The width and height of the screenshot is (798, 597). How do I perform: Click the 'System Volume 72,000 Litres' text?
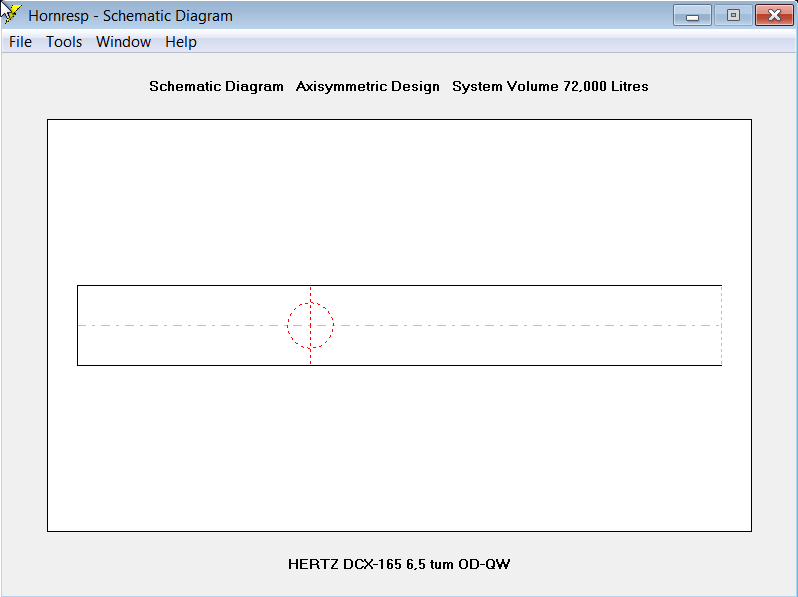pos(550,87)
